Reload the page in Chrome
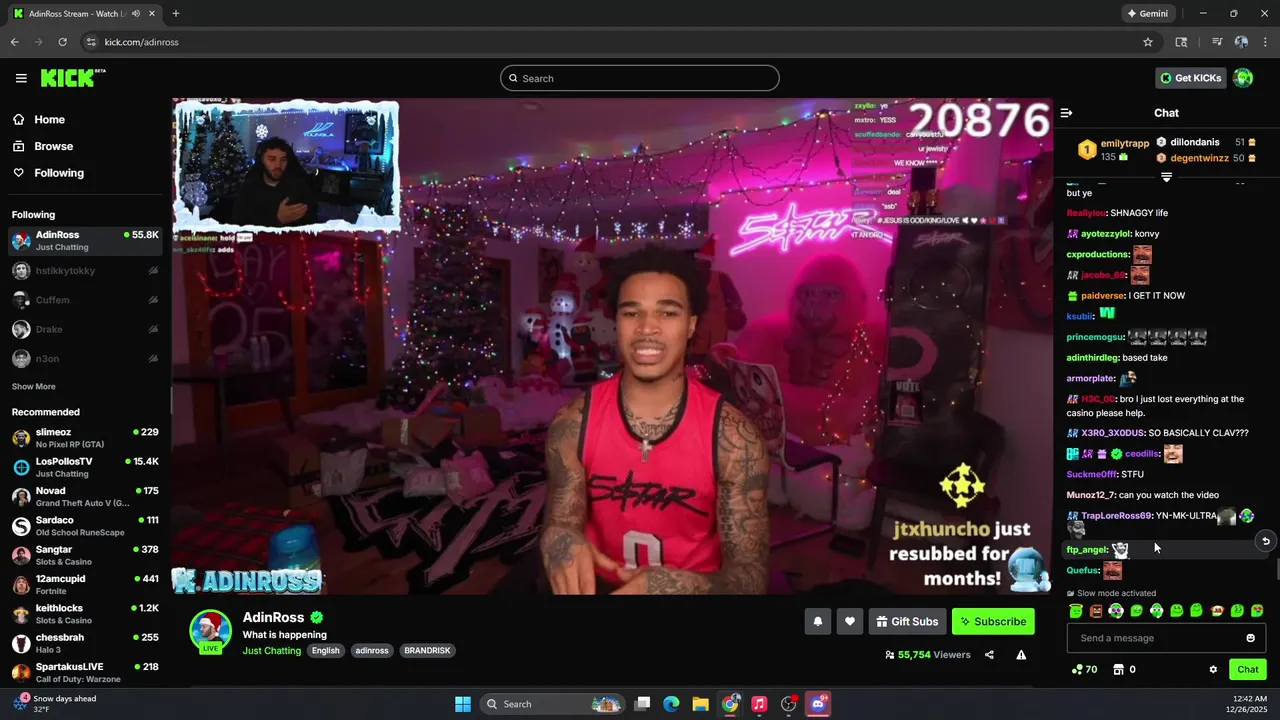 pyautogui.click(x=62, y=42)
